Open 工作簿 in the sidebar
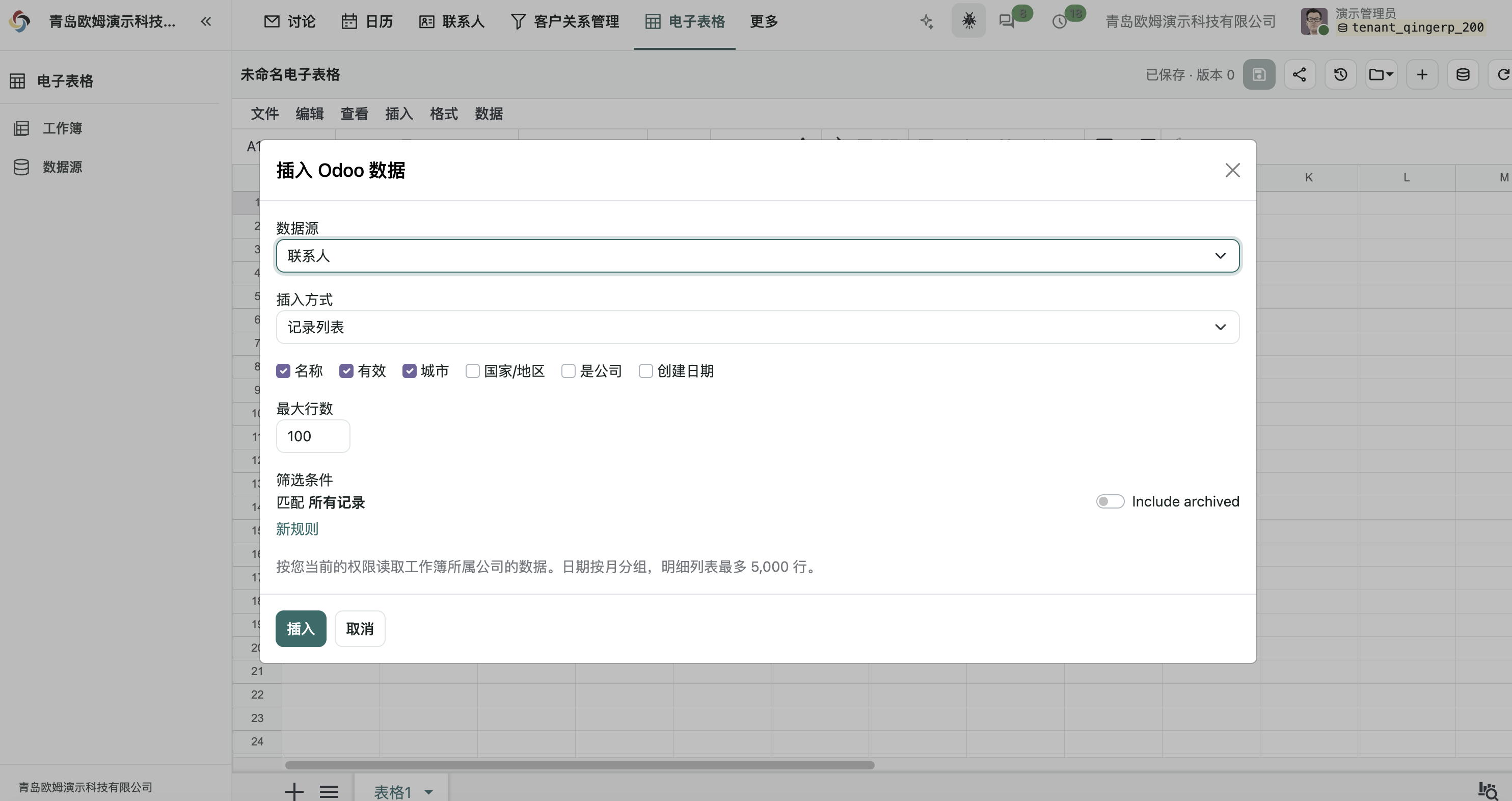Screen dimensions: 1512x801 point(62,128)
